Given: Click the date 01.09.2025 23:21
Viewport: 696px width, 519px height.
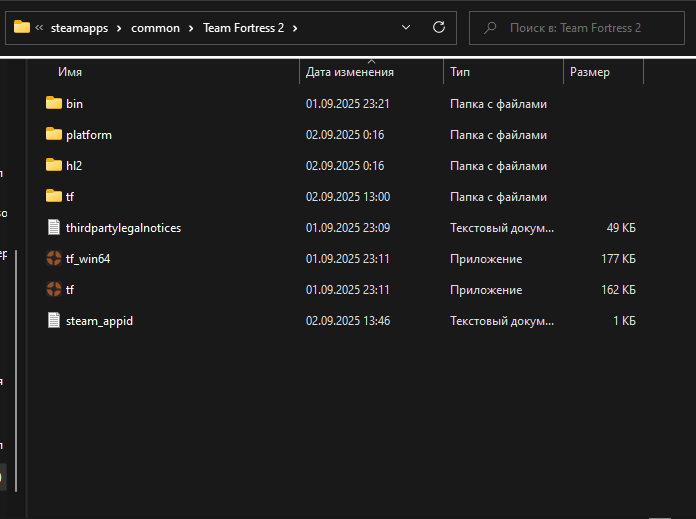Looking at the screenshot, I should pyautogui.click(x=348, y=103).
